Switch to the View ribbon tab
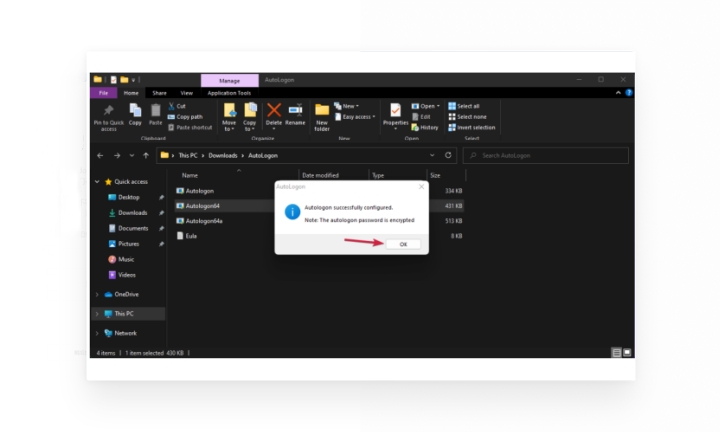 pyautogui.click(x=186, y=93)
